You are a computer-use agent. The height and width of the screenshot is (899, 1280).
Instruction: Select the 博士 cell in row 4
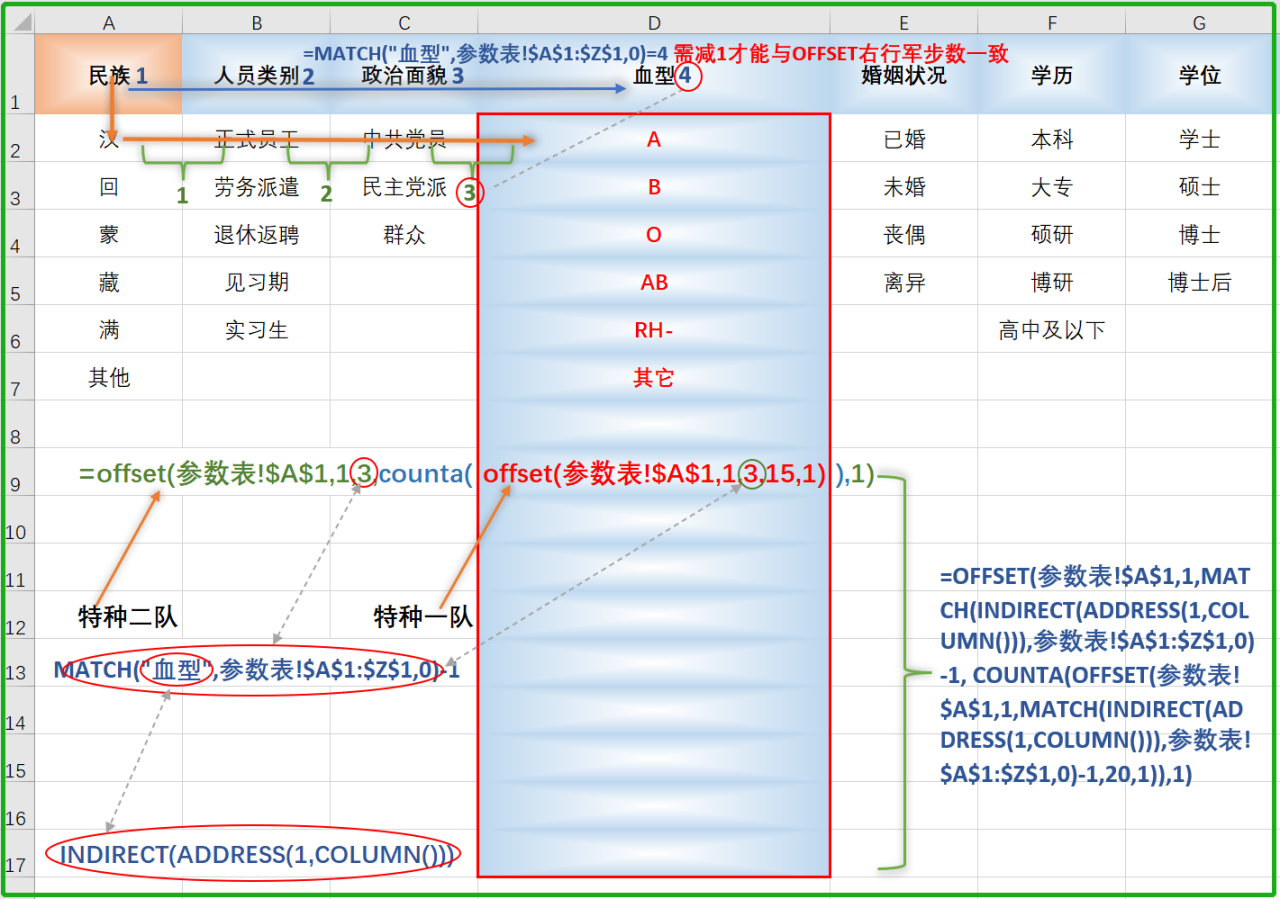tap(1199, 234)
